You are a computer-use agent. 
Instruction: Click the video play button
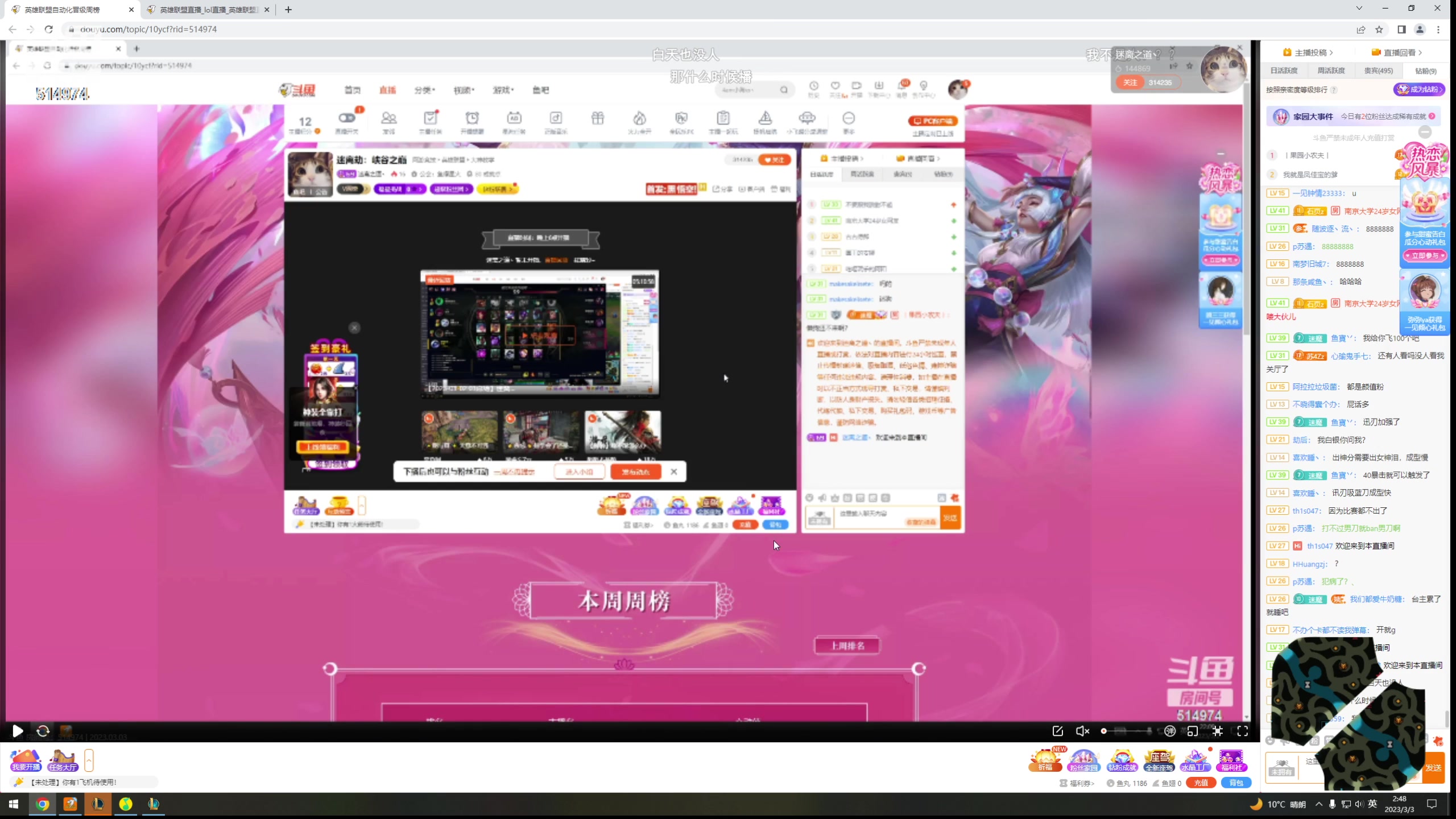click(x=18, y=731)
